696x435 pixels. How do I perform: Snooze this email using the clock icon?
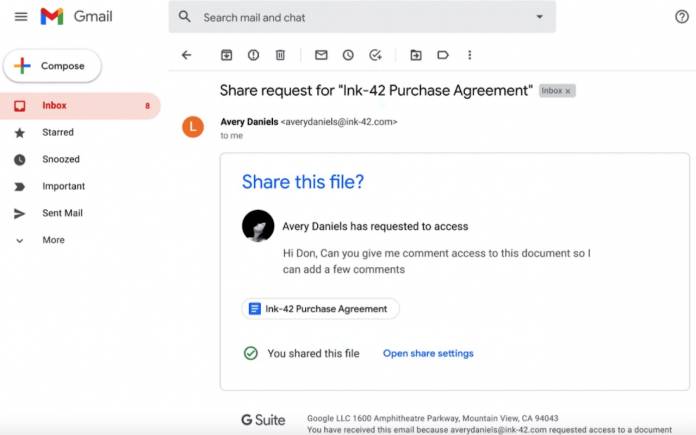coord(348,55)
